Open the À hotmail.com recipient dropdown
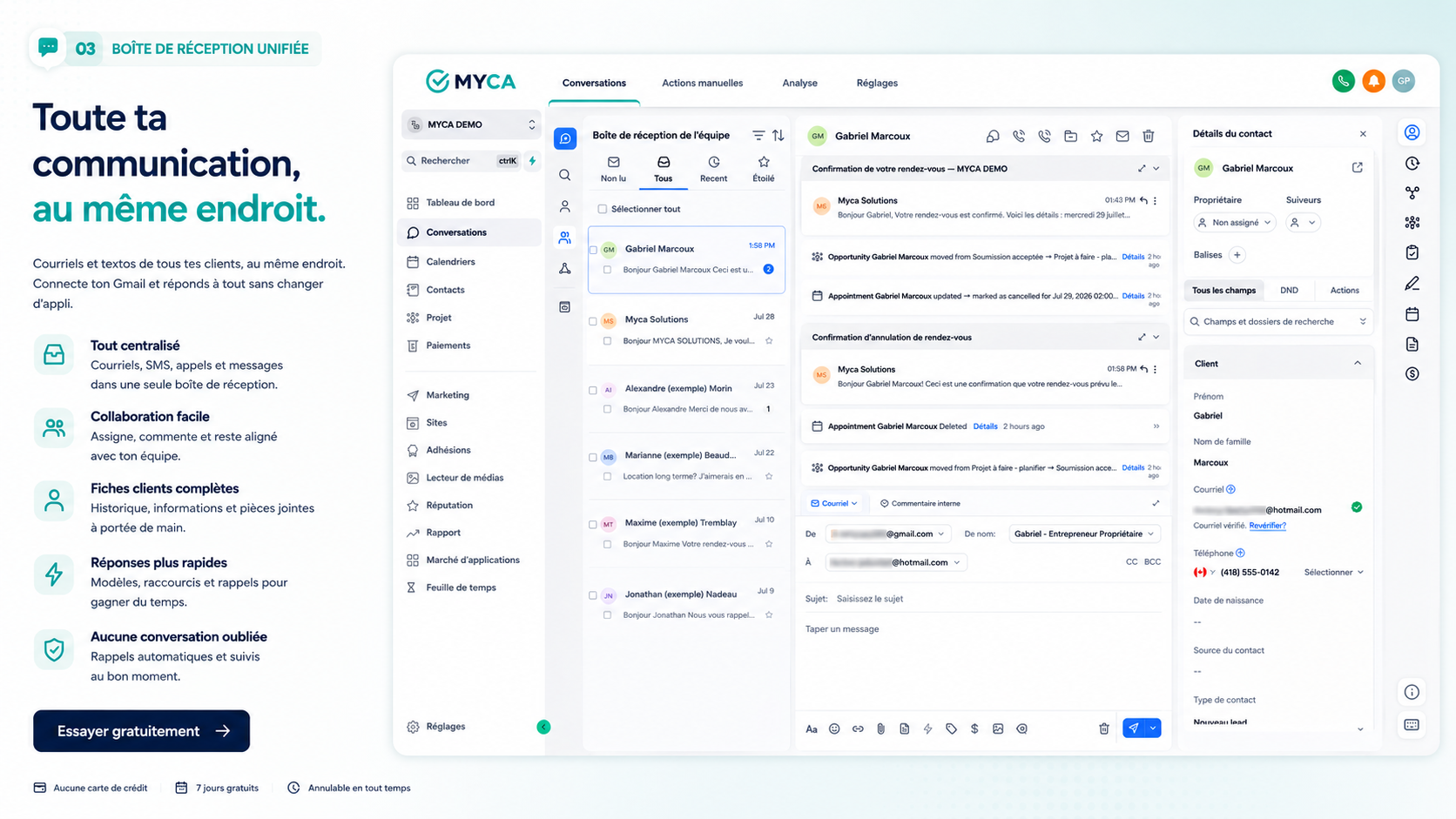The width and height of the screenshot is (1456, 819). tap(895, 562)
